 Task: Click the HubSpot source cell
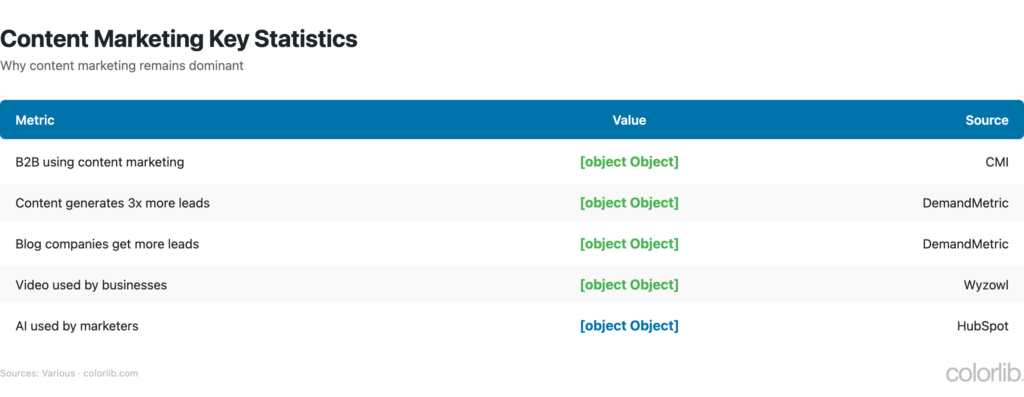click(x=982, y=326)
